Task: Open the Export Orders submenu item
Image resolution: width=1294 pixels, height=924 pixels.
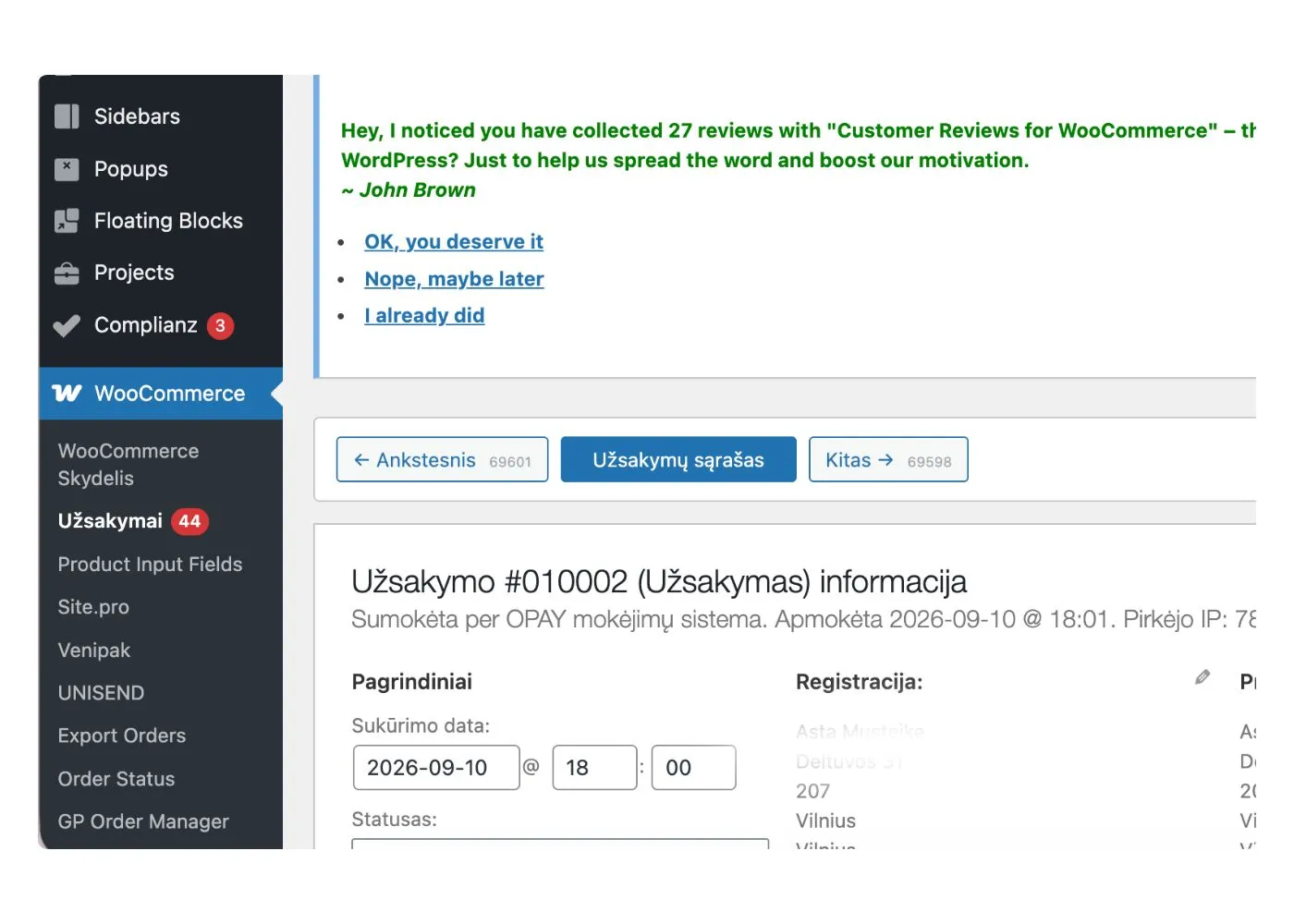Action: pos(122,736)
